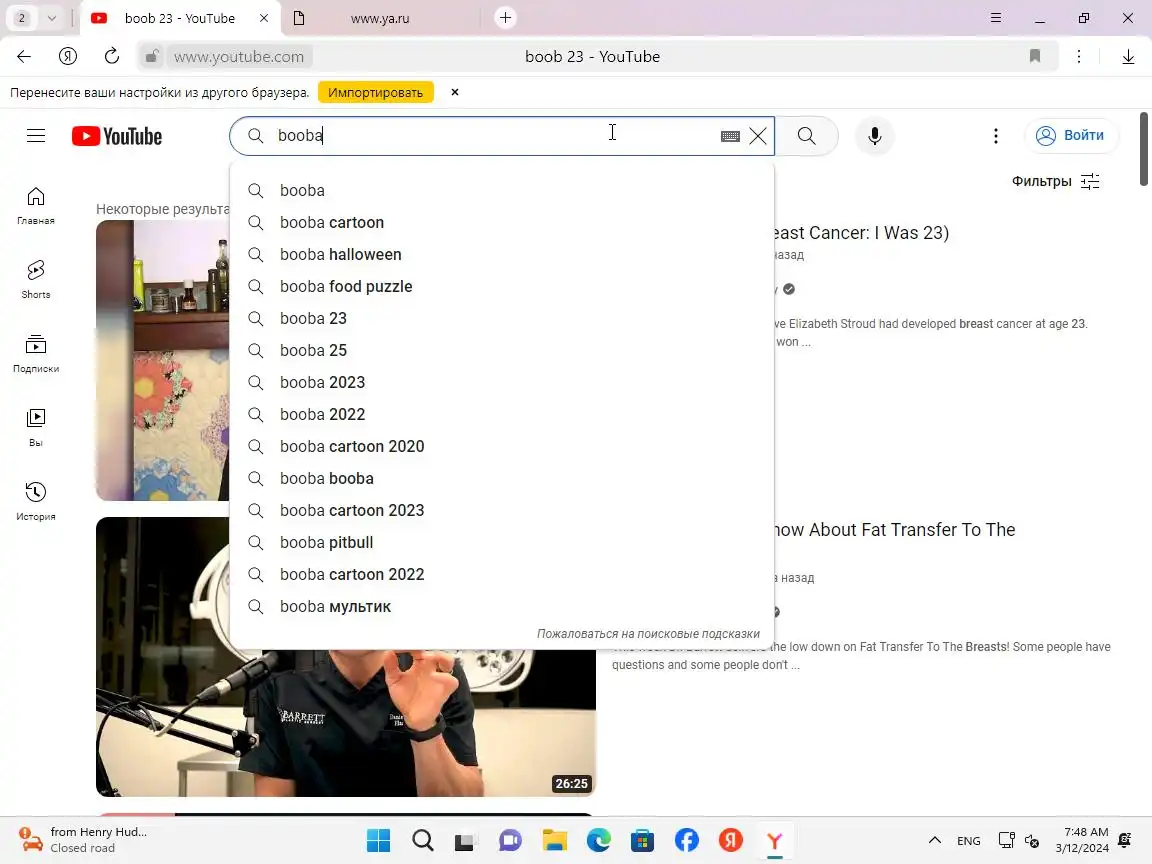Choose suggestion 'booba cartoon 2022'
This screenshot has height=864, width=1152.
coord(502,575)
